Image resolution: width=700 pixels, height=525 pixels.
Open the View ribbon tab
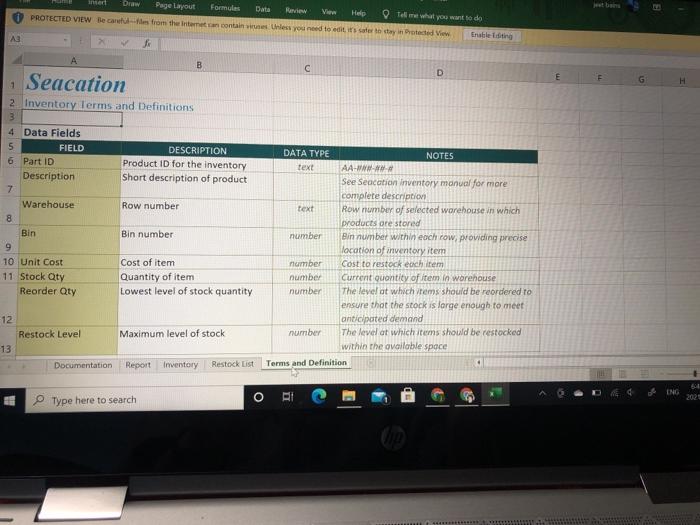329,12
